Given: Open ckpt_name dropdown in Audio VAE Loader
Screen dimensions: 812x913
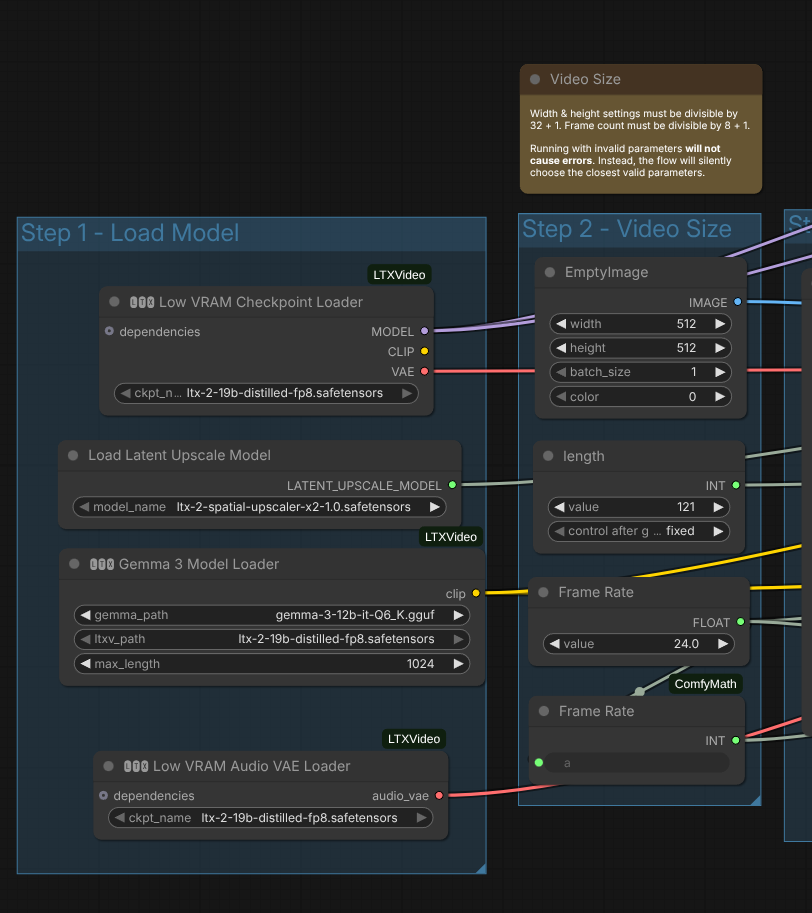Looking at the screenshot, I should tap(271, 818).
